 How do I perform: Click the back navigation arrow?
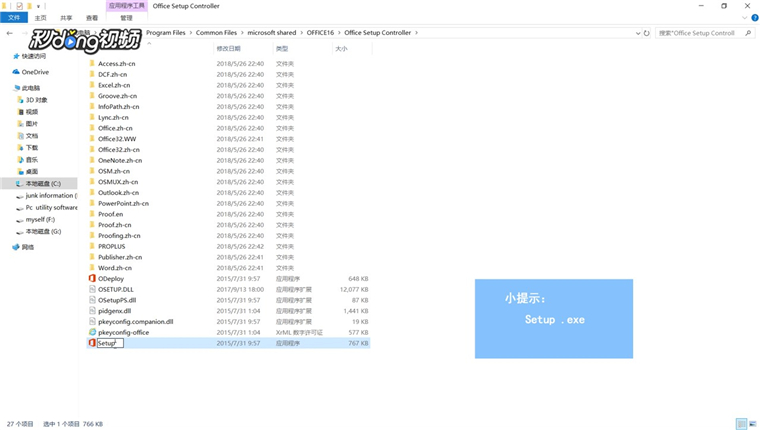click(10, 33)
